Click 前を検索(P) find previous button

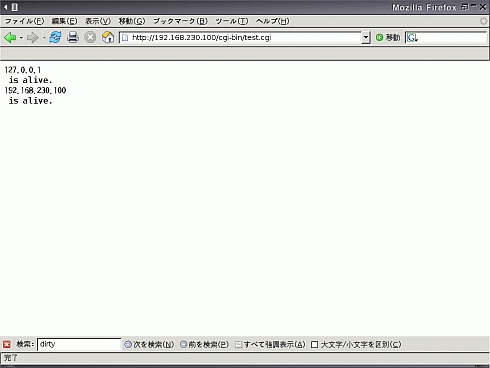click(x=204, y=344)
